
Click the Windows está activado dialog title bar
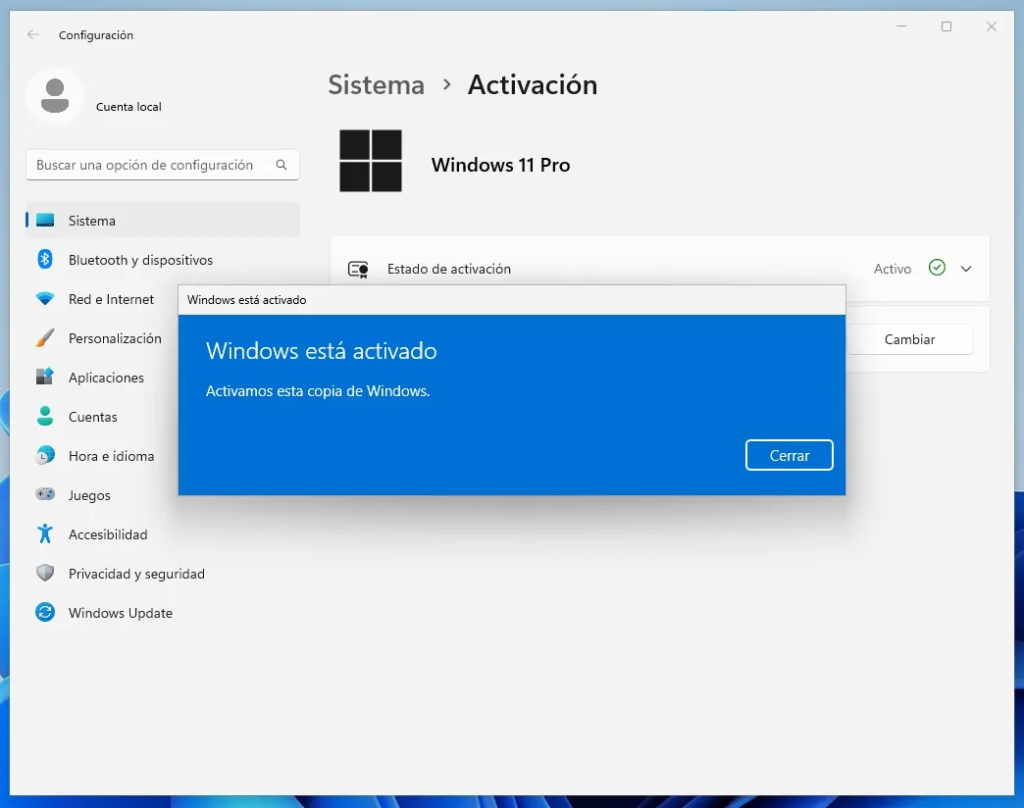click(x=512, y=300)
